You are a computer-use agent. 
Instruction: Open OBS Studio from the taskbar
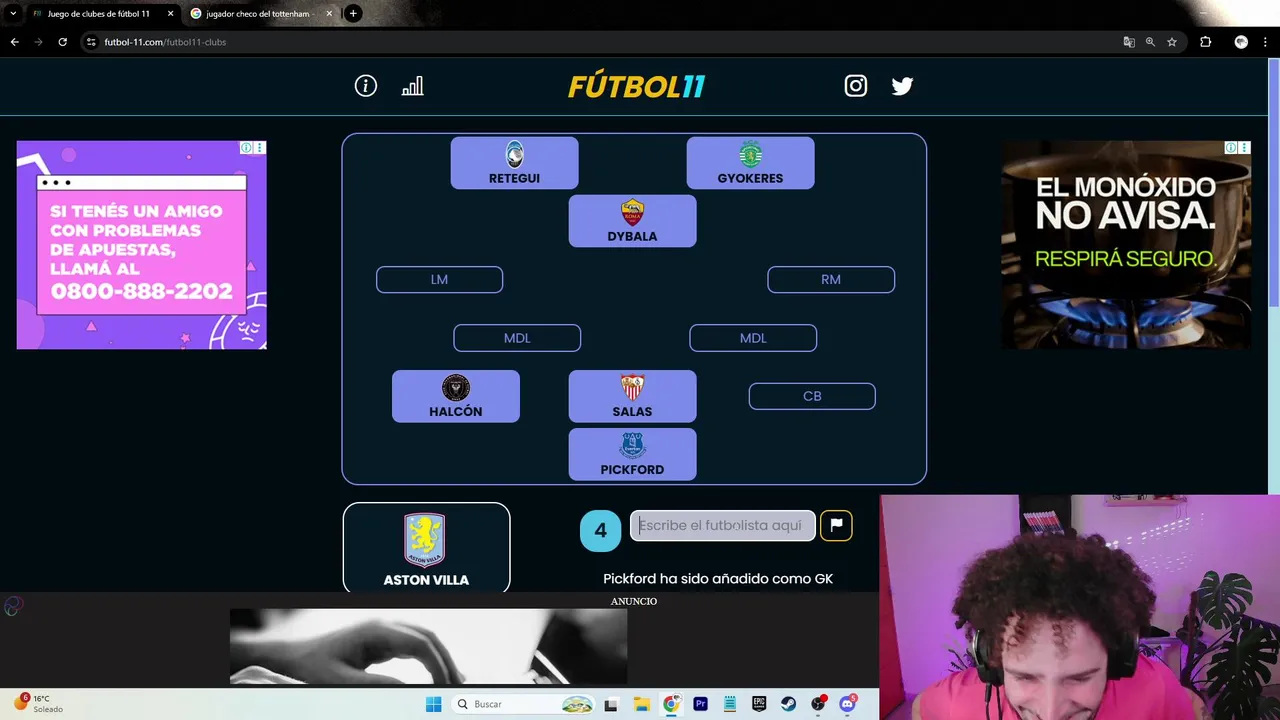click(819, 704)
